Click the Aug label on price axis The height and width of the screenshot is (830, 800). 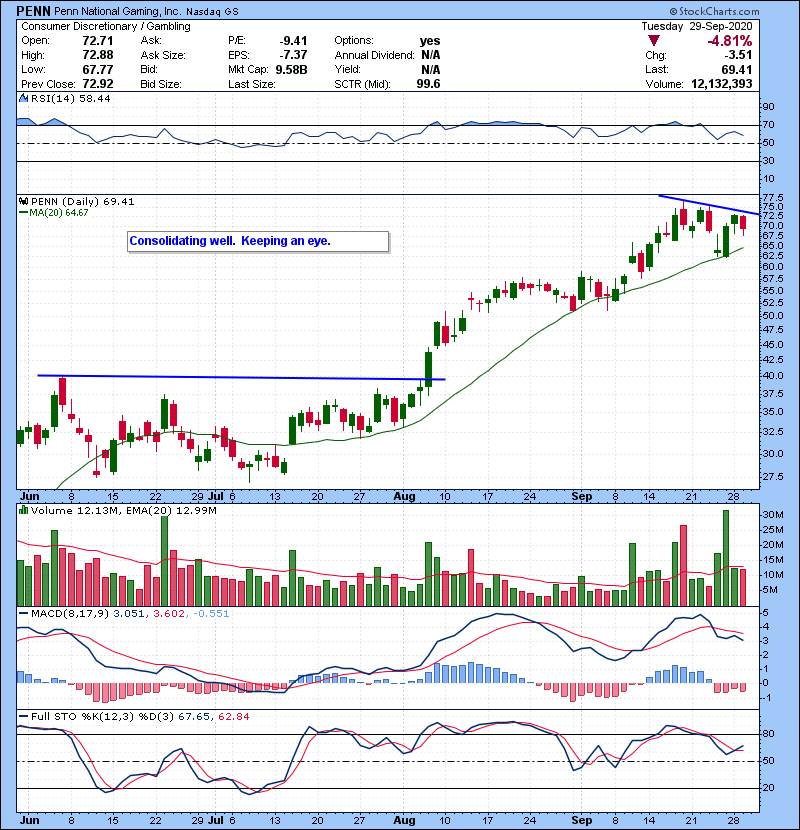[405, 497]
